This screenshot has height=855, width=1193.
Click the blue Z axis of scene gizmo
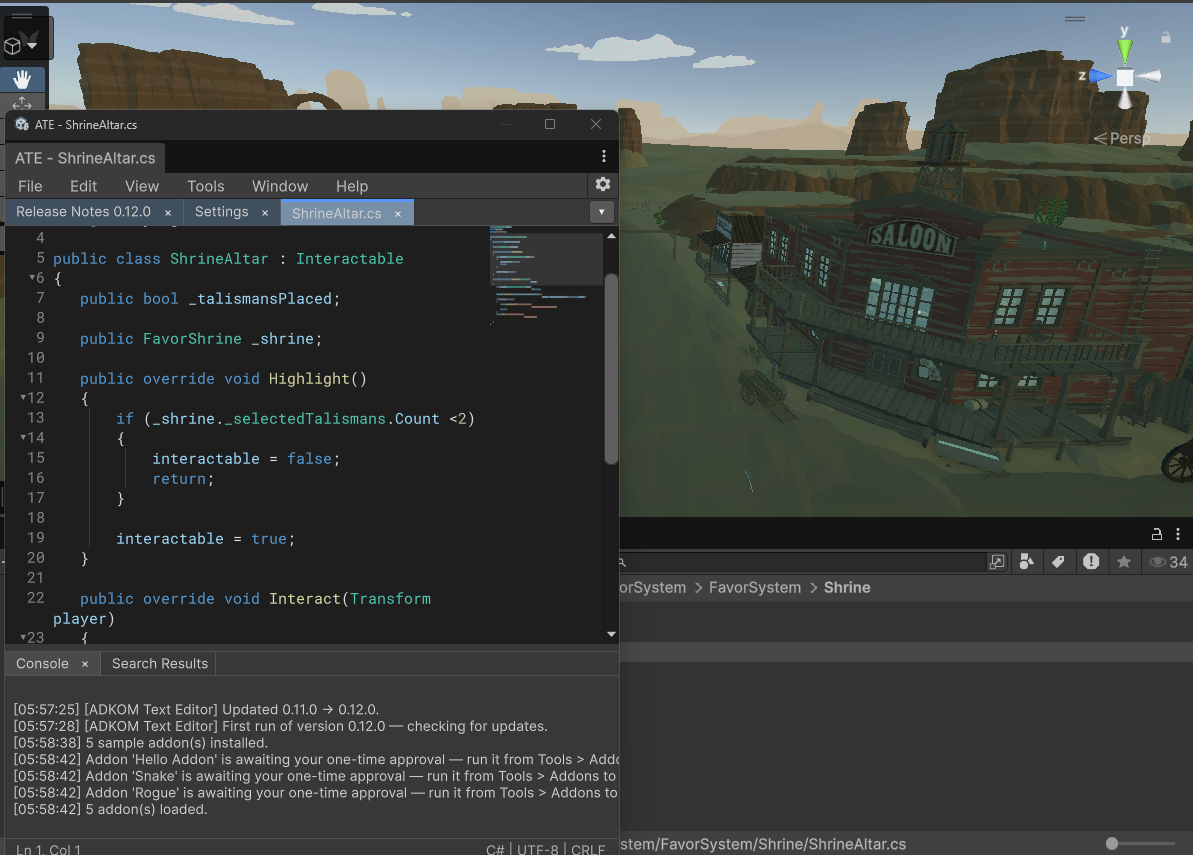pos(1099,76)
